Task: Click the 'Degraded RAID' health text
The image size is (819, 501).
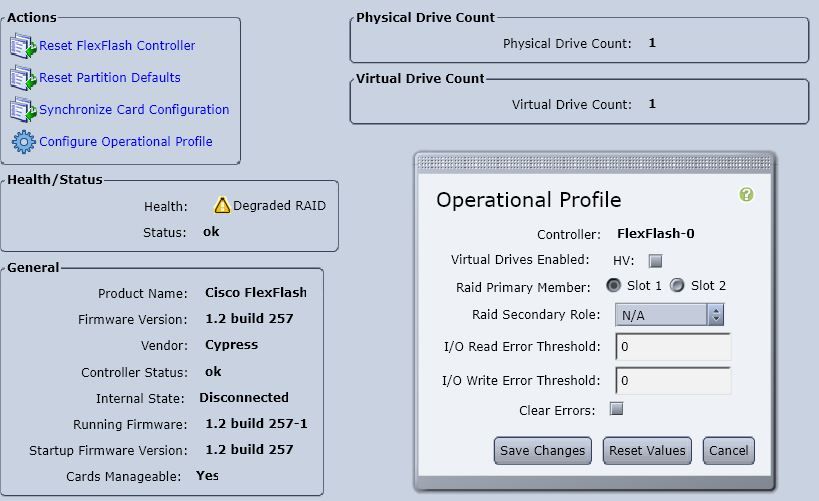Action: coord(279,206)
